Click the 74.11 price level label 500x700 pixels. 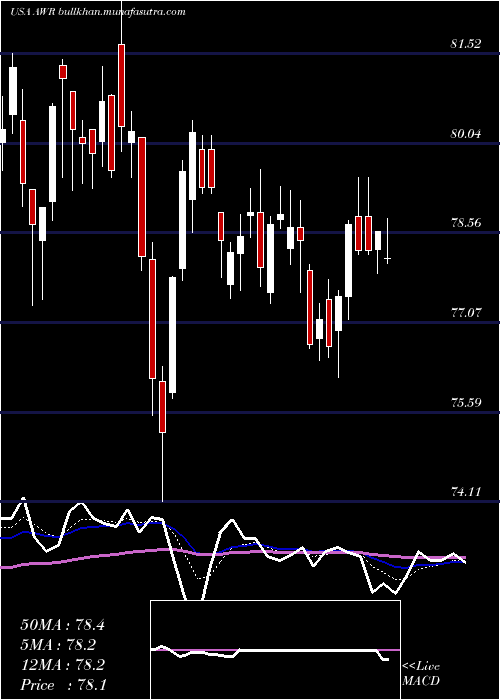click(465, 492)
